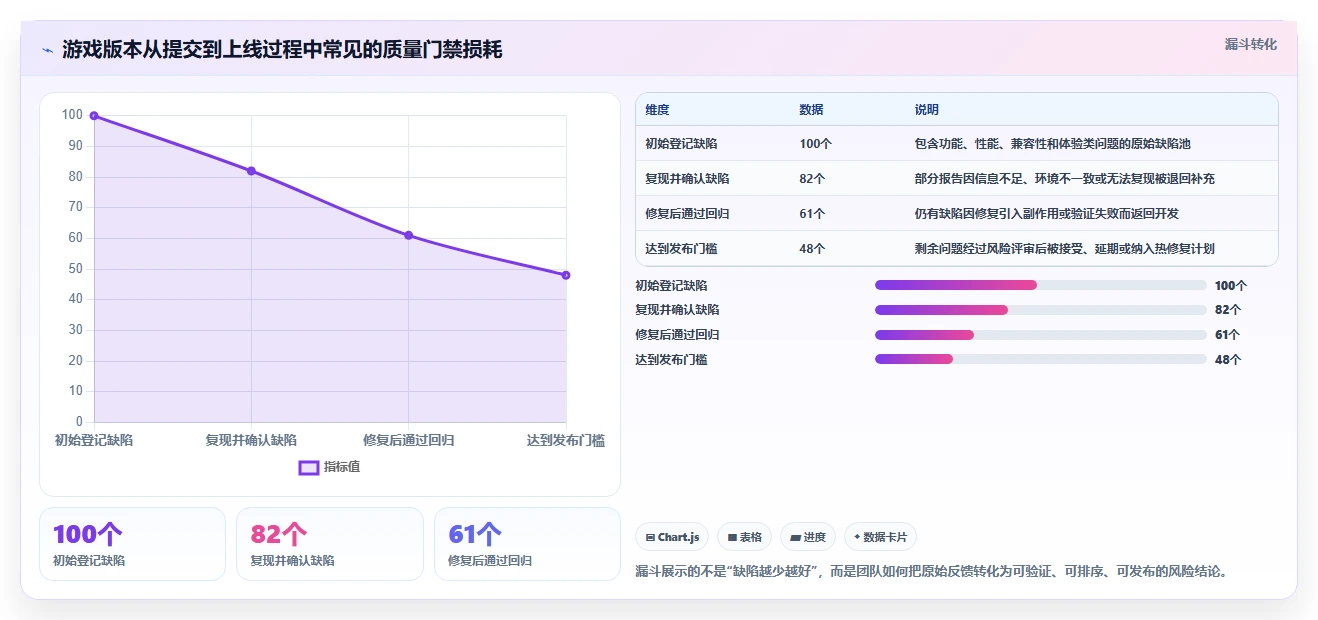
Task: Click the description starting 包含功能、性能
Action: pyautogui.click(x=1052, y=144)
